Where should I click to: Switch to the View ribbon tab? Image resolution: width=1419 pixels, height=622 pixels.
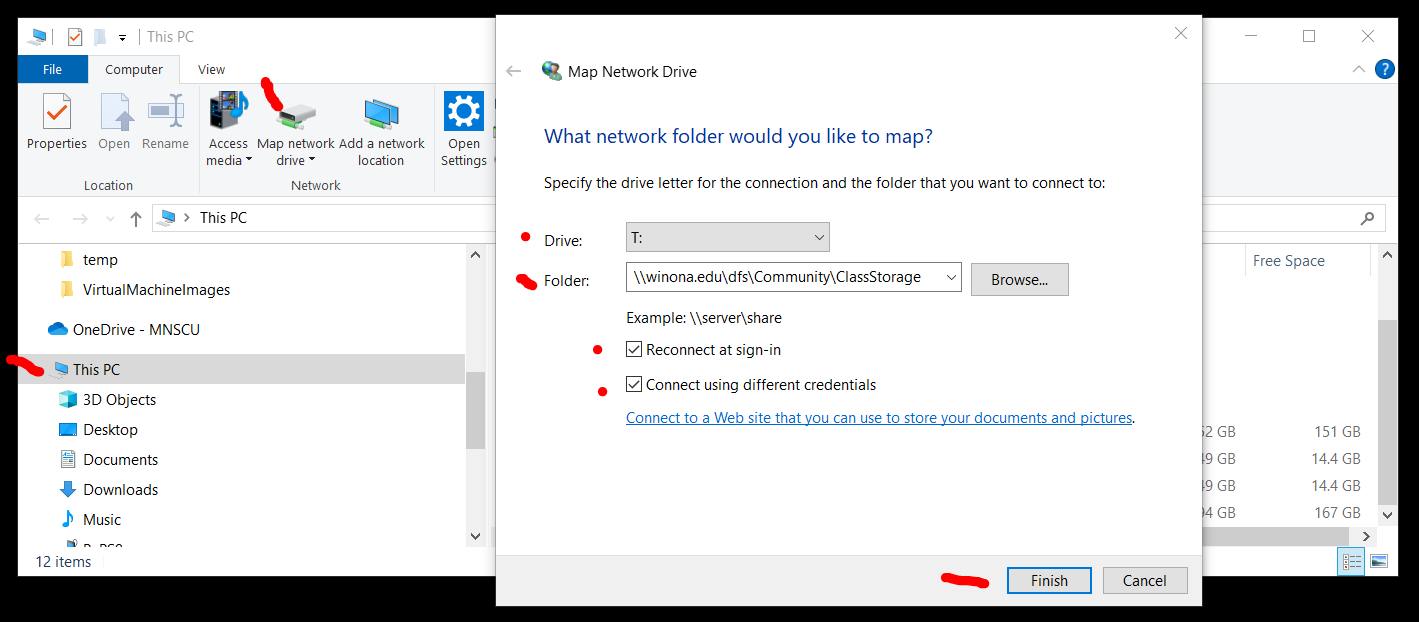(212, 69)
